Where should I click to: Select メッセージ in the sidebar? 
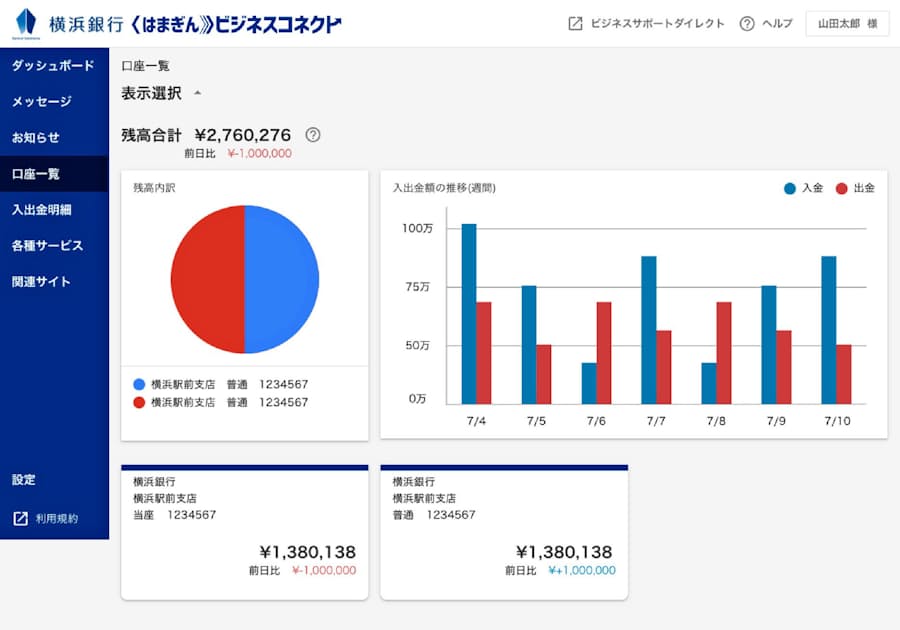(x=42, y=102)
